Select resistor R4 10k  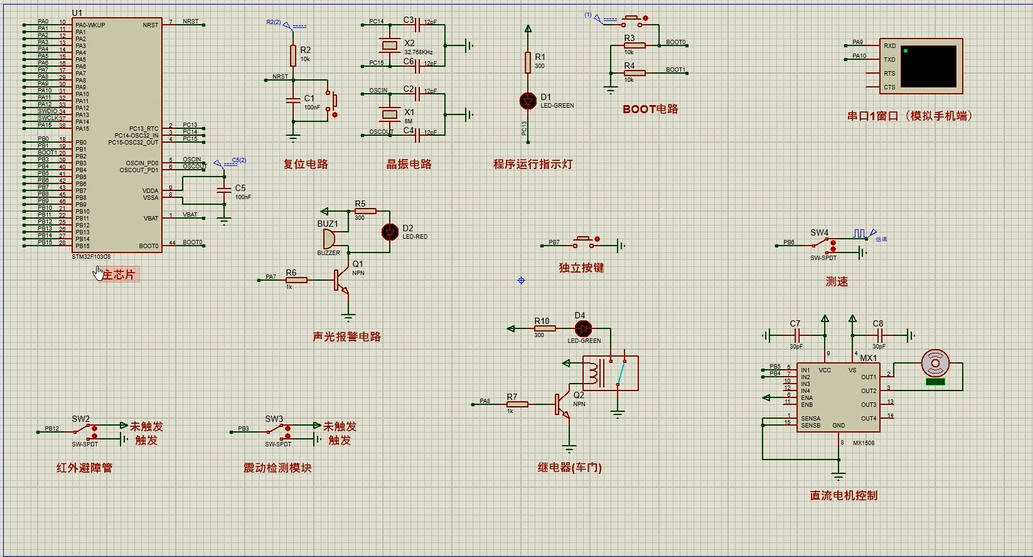(x=634, y=73)
